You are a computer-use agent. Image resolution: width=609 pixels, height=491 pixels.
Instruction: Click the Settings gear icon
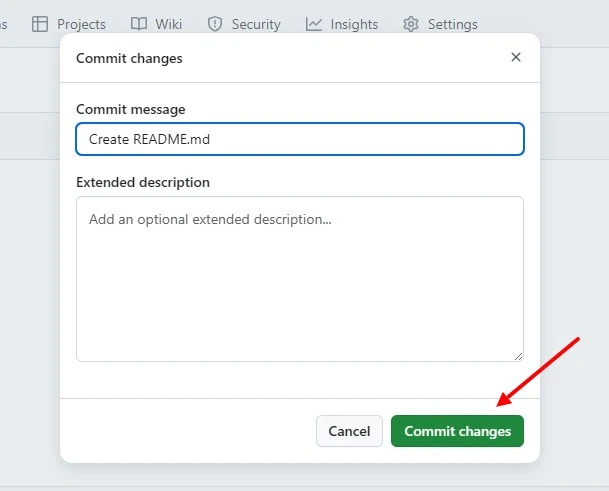coord(411,24)
